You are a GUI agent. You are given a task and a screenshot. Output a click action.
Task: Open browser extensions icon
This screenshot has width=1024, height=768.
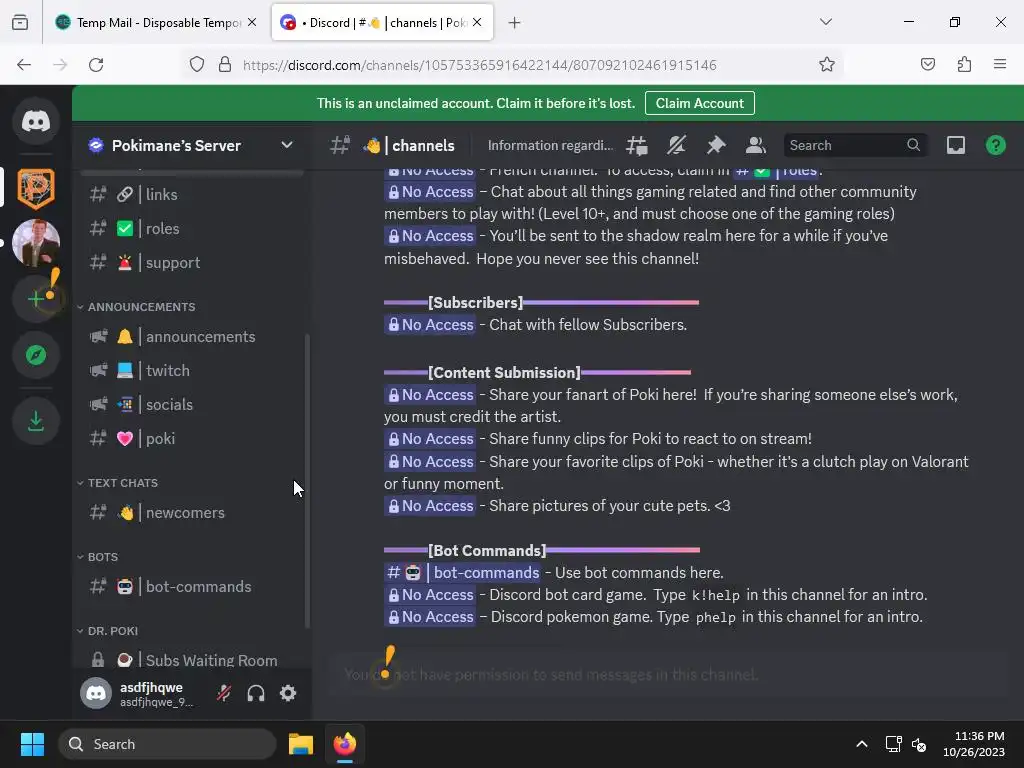pos(964,64)
